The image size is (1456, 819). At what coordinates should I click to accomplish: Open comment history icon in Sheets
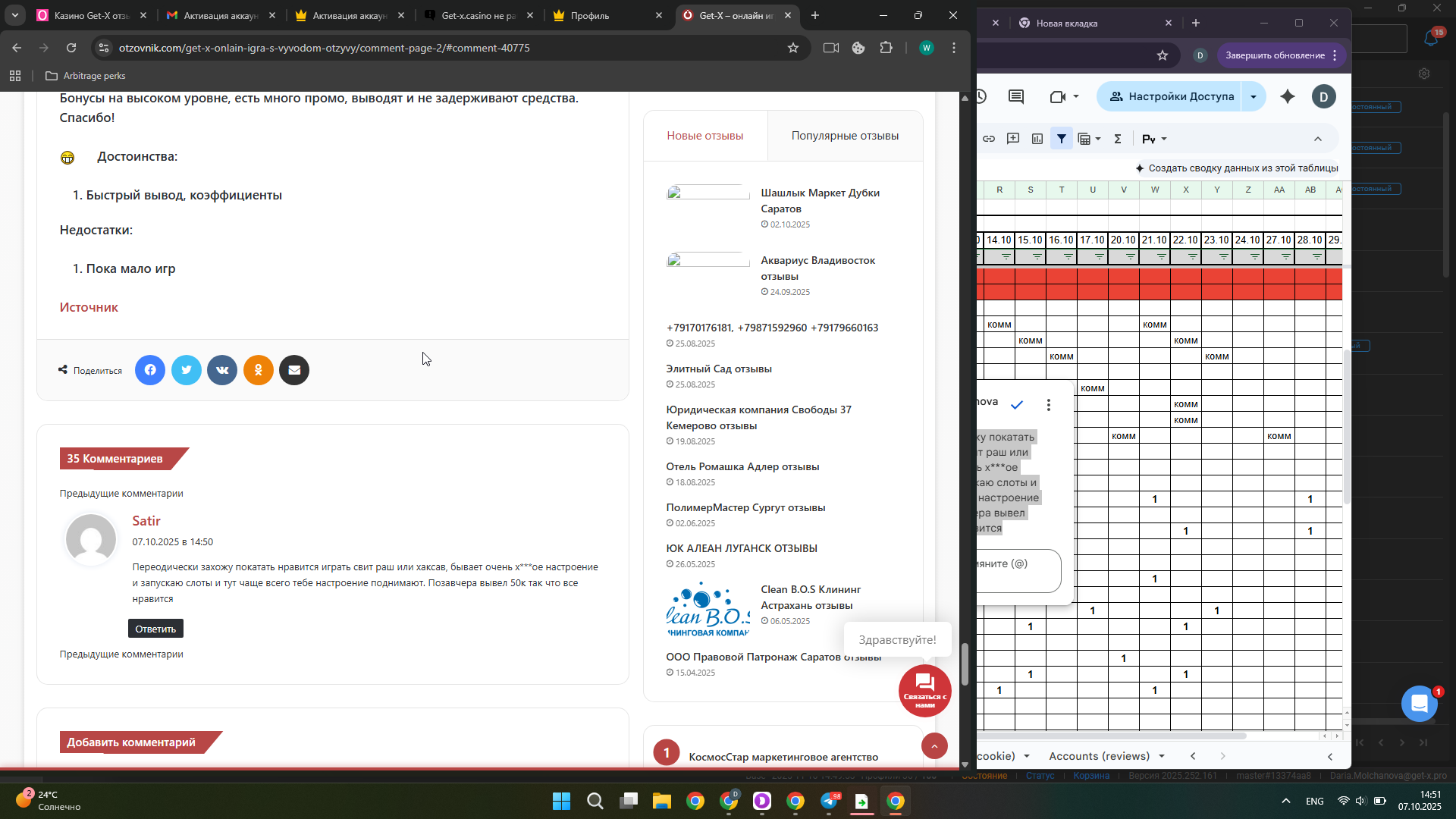1016,96
